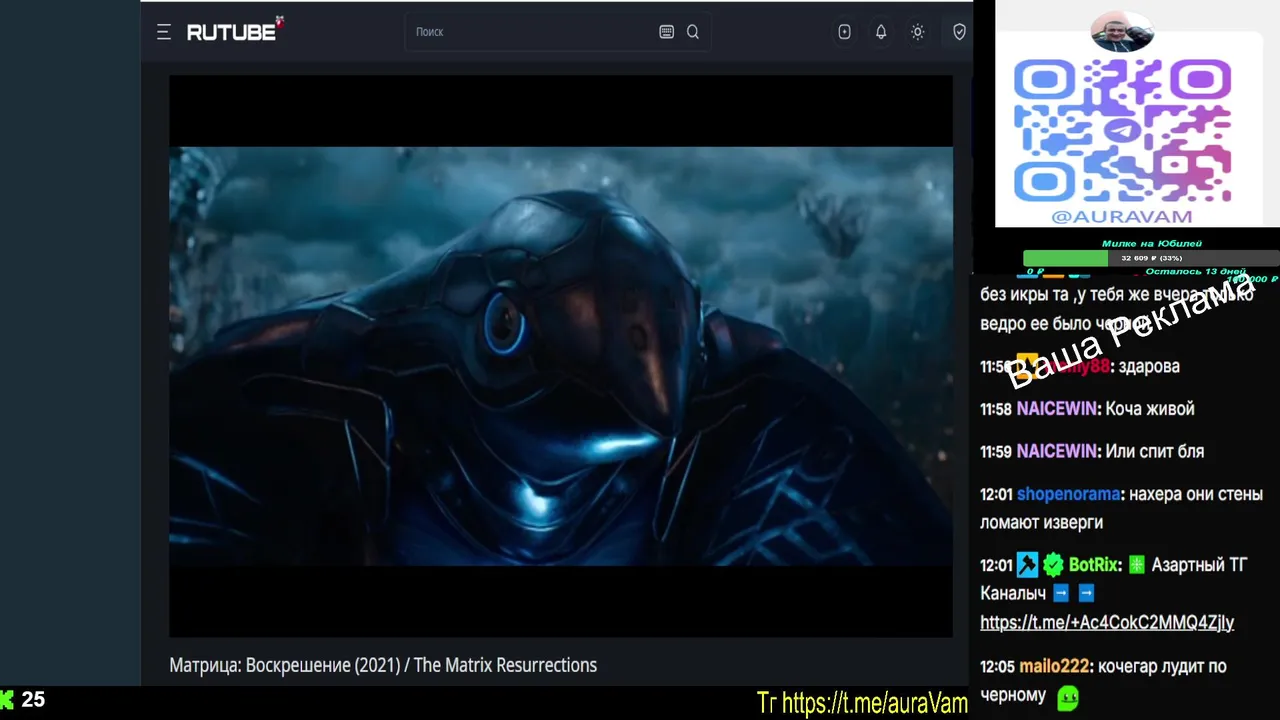The height and width of the screenshot is (720, 1280).
Task: Click the @AURAVAM label under the QR code
Action: (x=1122, y=216)
